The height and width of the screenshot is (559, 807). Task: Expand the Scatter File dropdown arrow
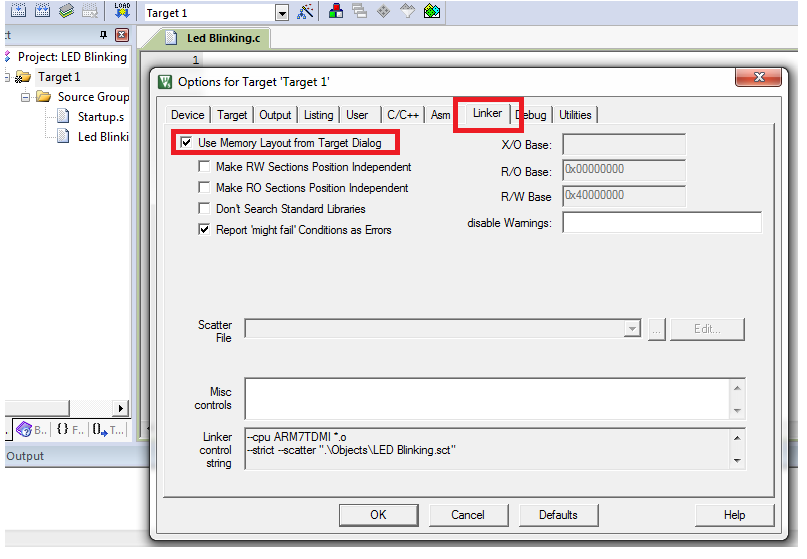coord(631,329)
